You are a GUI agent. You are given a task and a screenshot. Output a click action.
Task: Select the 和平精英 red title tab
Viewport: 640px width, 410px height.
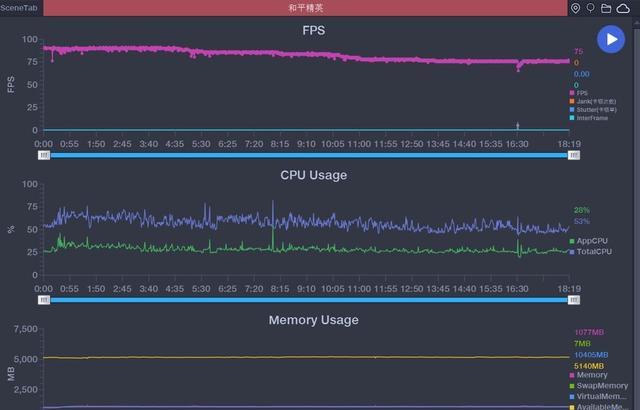[304, 8]
